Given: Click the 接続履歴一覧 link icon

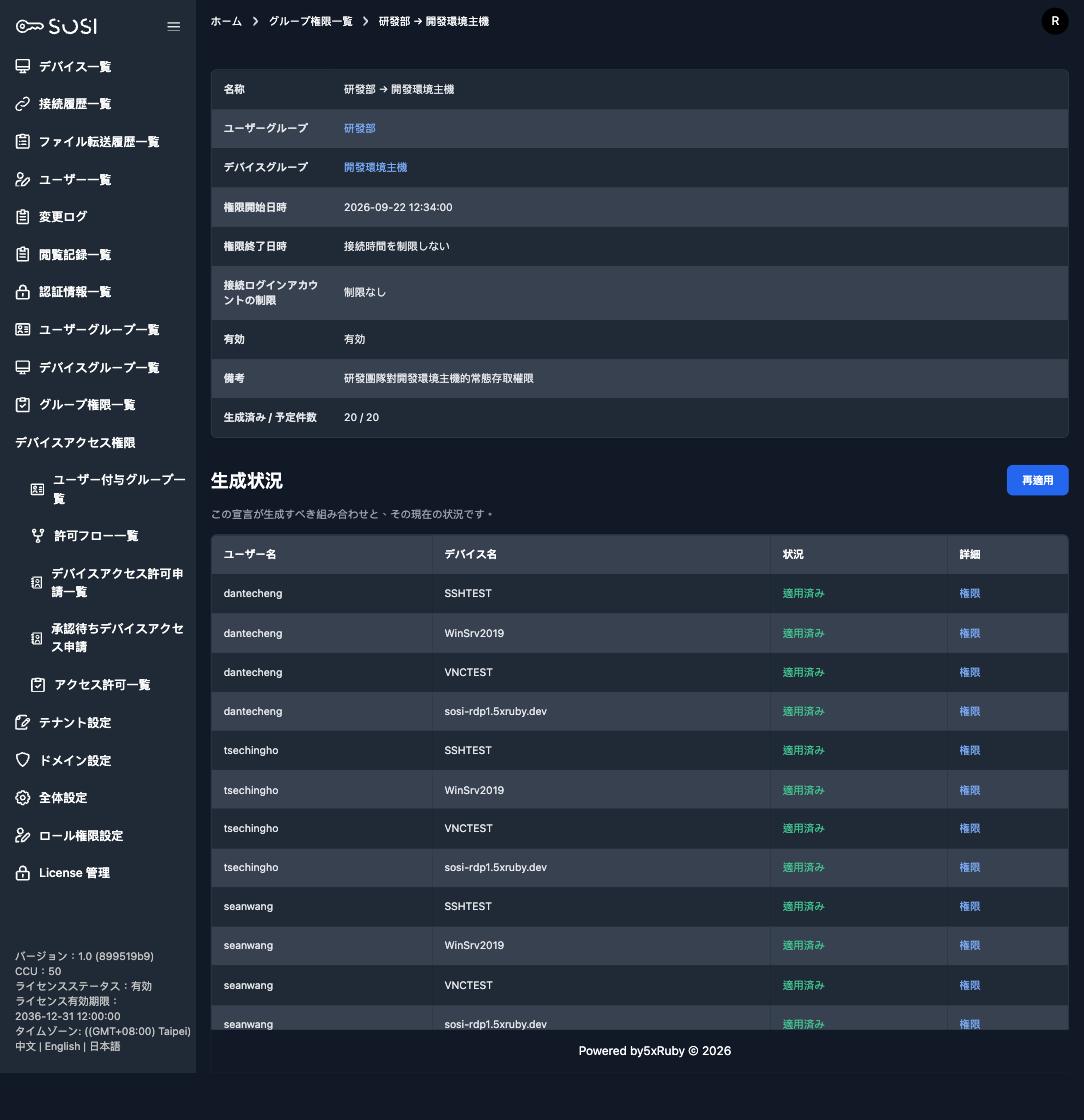Looking at the screenshot, I should (23, 104).
